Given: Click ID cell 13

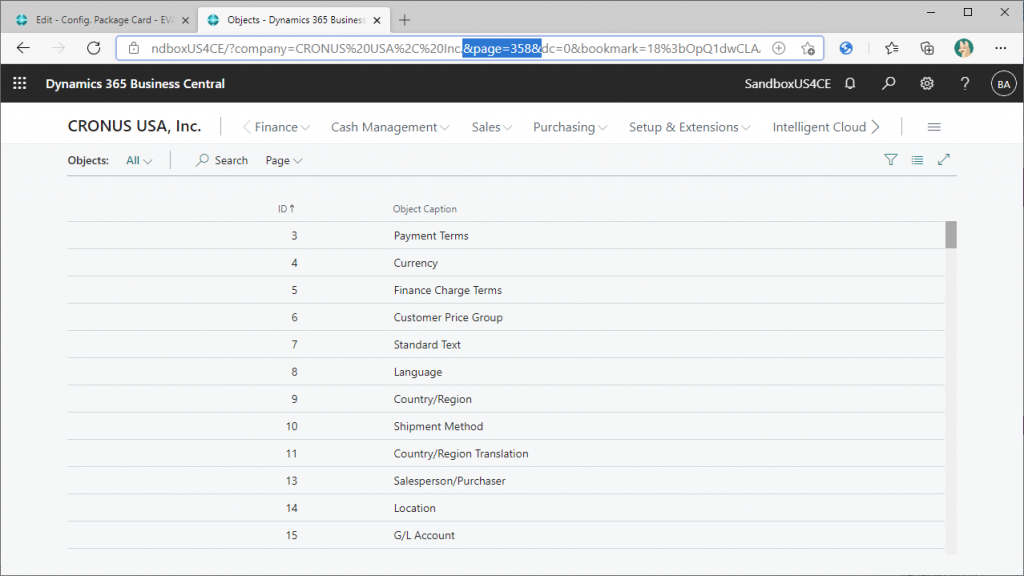Looking at the screenshot, I should pyautogui.click(x=291, y=481).
